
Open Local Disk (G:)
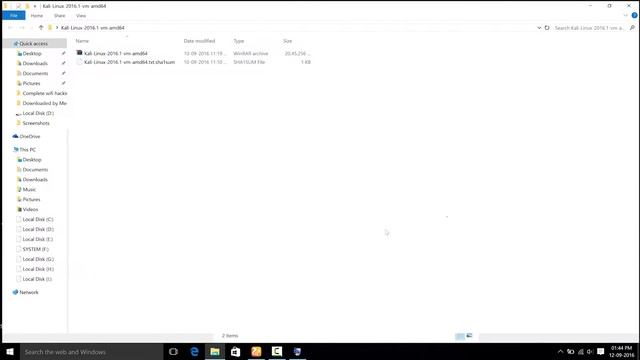click(38, 259)
